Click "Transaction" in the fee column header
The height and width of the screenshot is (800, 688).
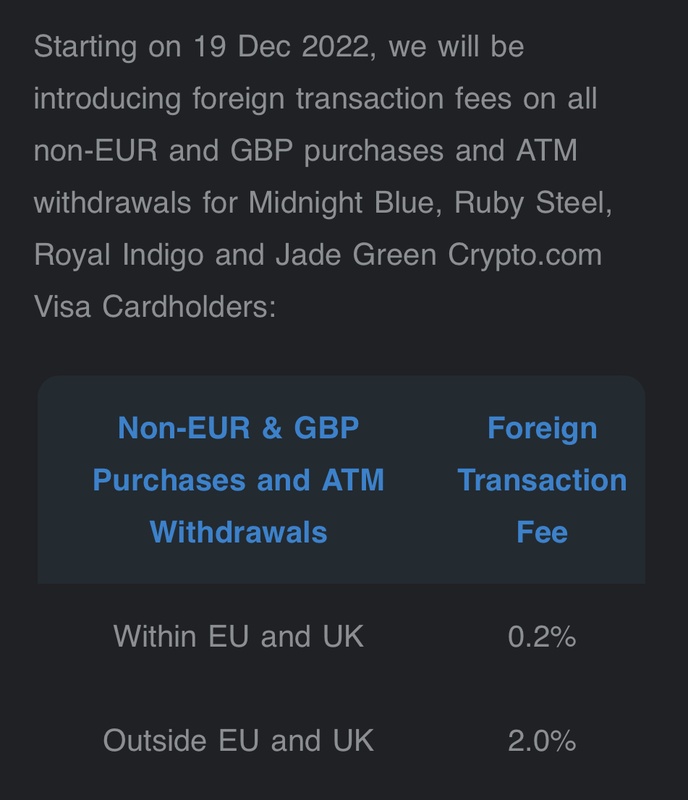[542, 479]
